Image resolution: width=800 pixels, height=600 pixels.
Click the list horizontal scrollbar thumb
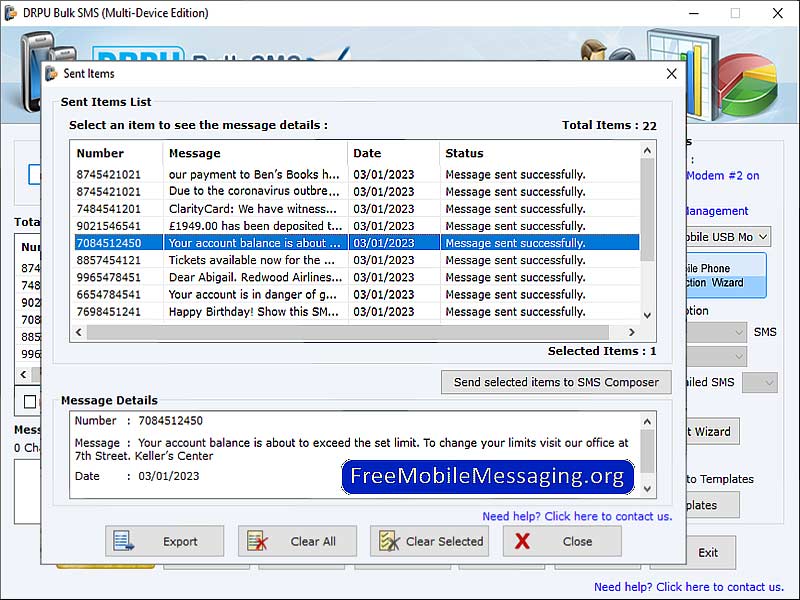(x=347, y=332)
